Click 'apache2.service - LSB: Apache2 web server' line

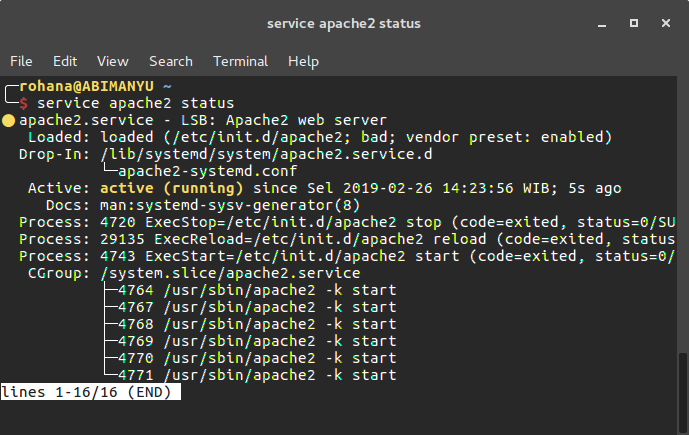(x=203, y=120)
